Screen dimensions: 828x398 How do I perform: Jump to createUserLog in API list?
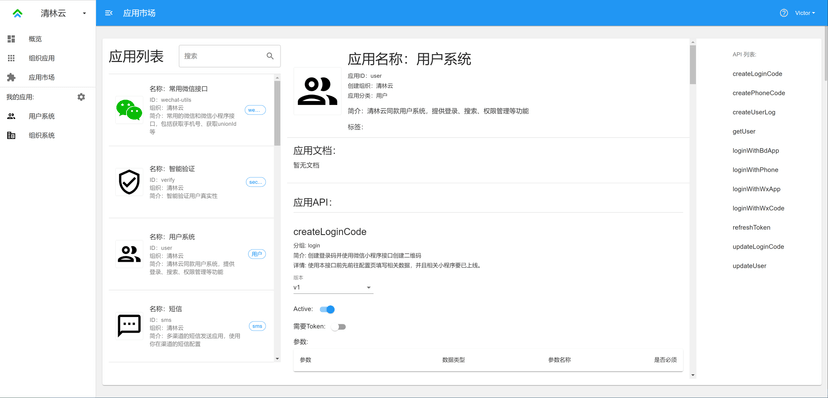[x=754, y=112]
